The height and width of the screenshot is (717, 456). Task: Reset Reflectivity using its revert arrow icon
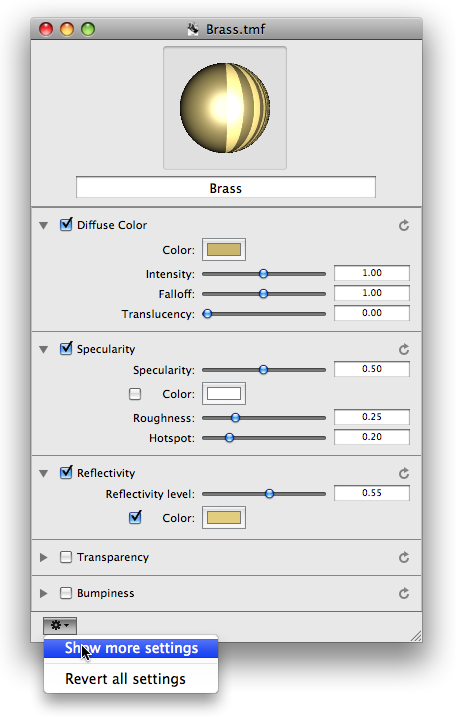click(403, 473)
